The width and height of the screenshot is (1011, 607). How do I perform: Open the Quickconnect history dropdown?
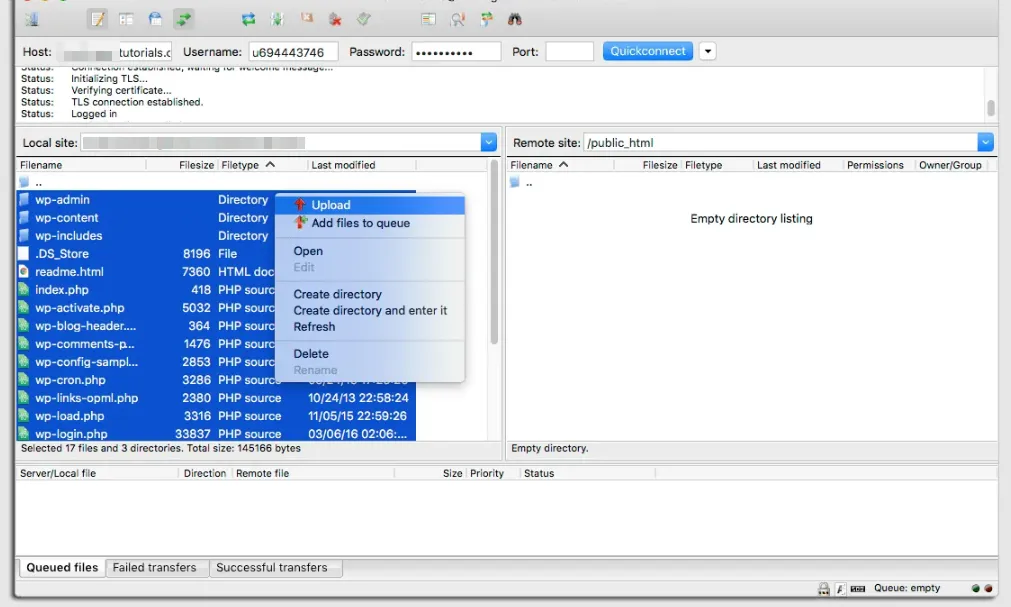(x=707, y=51)
